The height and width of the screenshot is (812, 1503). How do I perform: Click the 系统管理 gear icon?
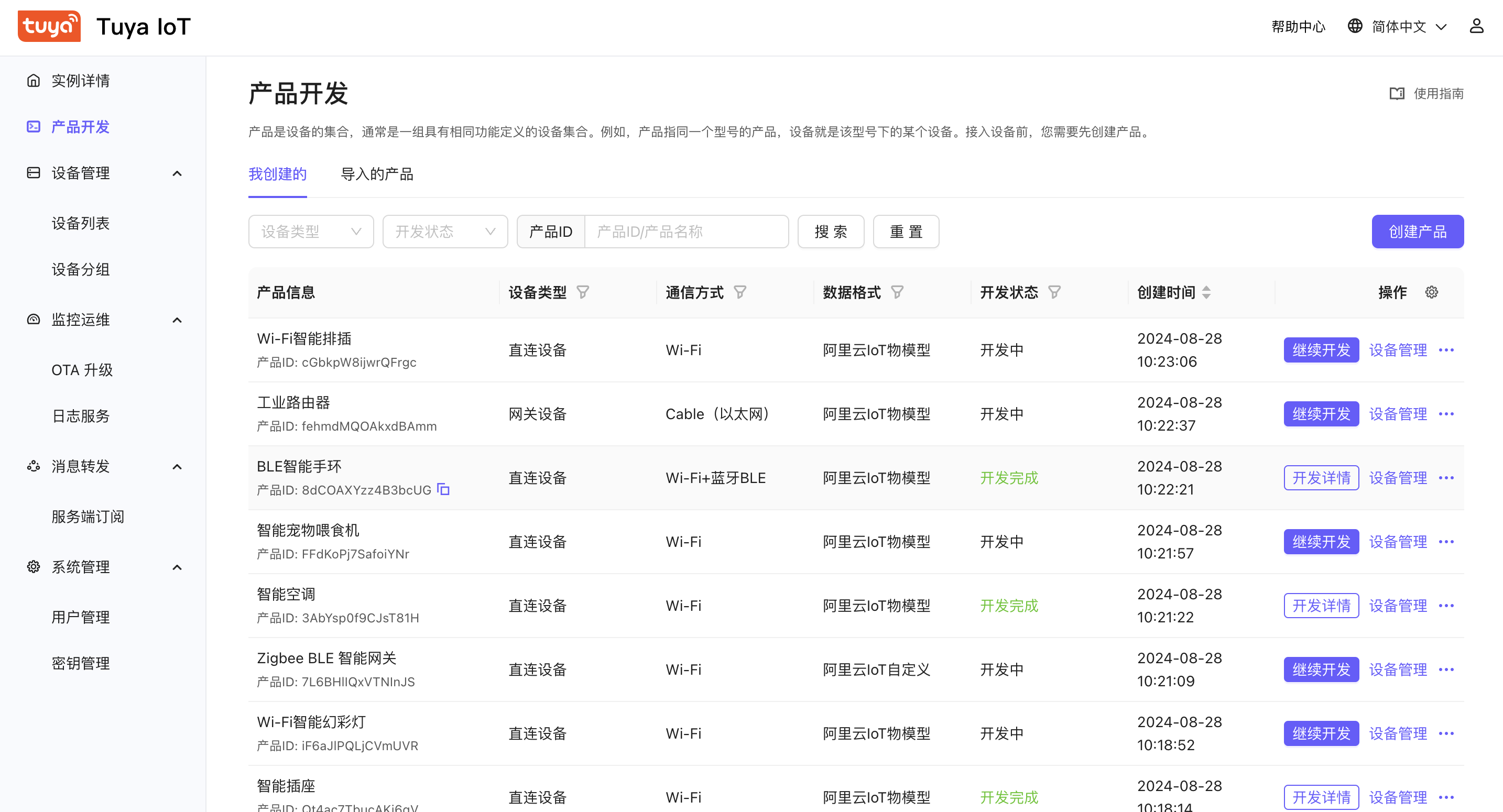34,567
